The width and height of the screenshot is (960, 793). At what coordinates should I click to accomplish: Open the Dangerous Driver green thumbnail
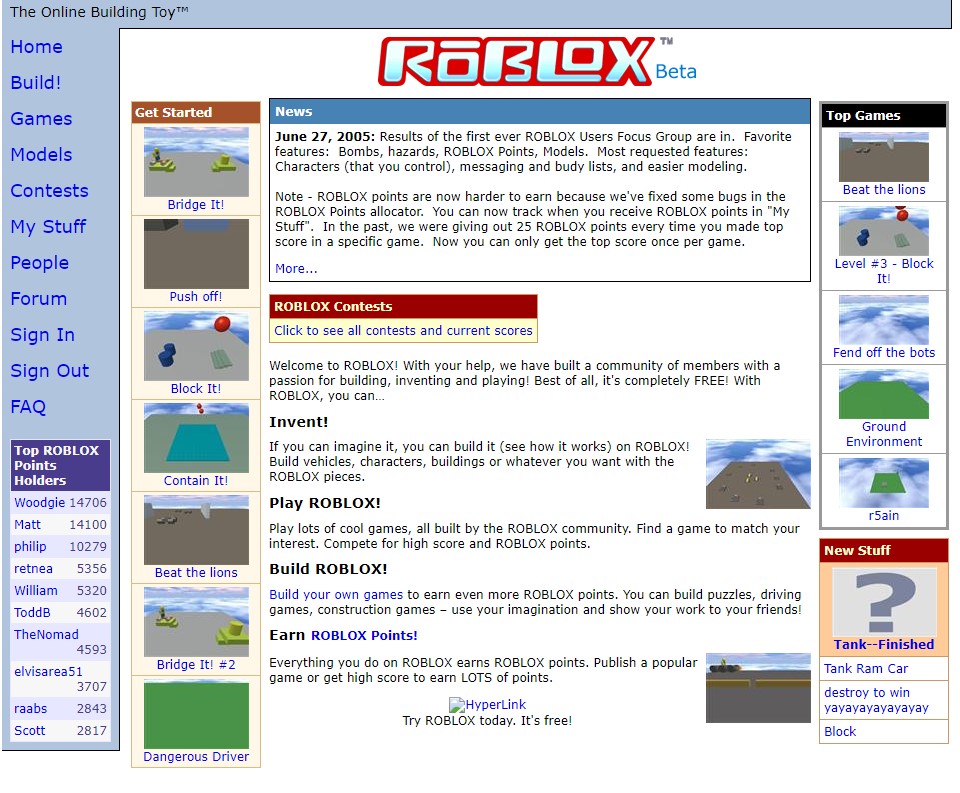click(196, 715)
